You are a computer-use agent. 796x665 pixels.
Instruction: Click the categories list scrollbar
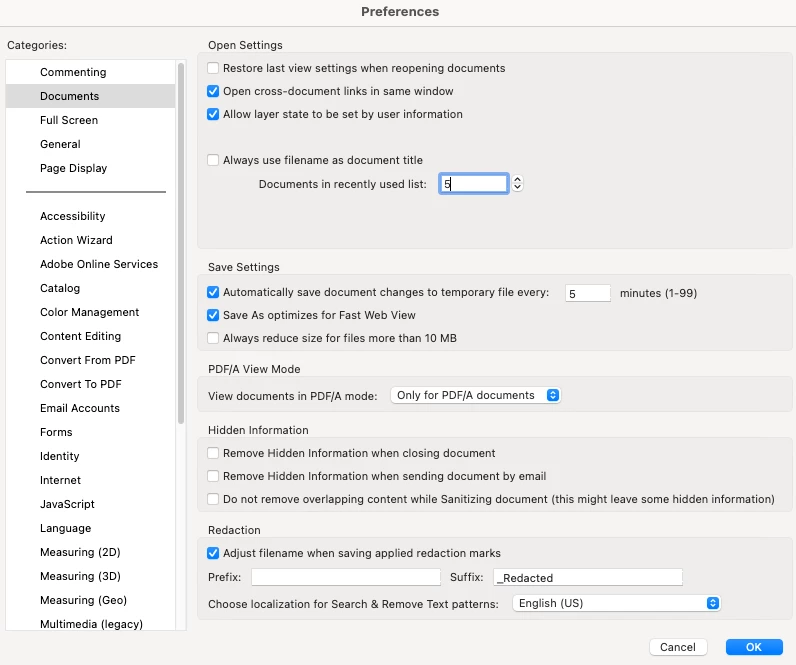click(181, 240)
